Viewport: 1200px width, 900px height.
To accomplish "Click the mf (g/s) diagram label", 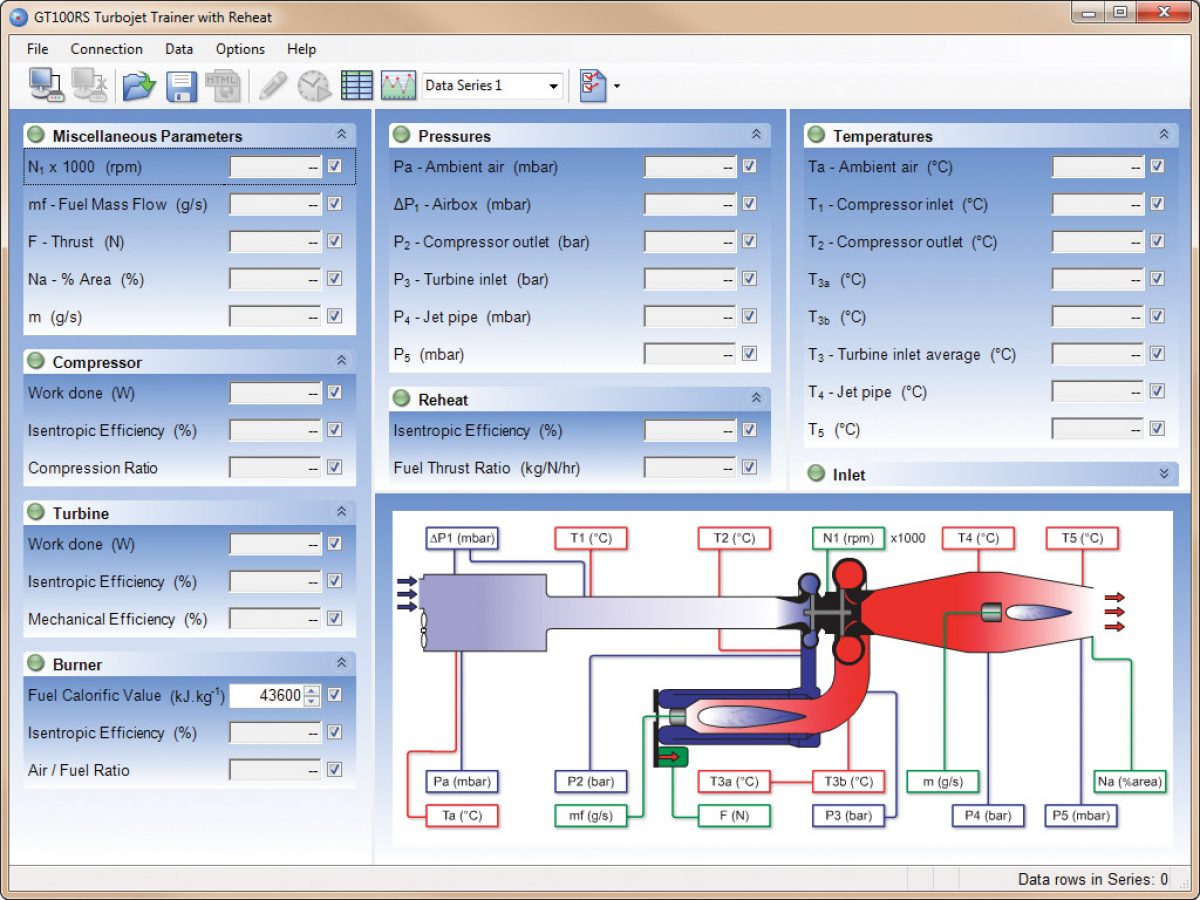I will click(590, 816).
